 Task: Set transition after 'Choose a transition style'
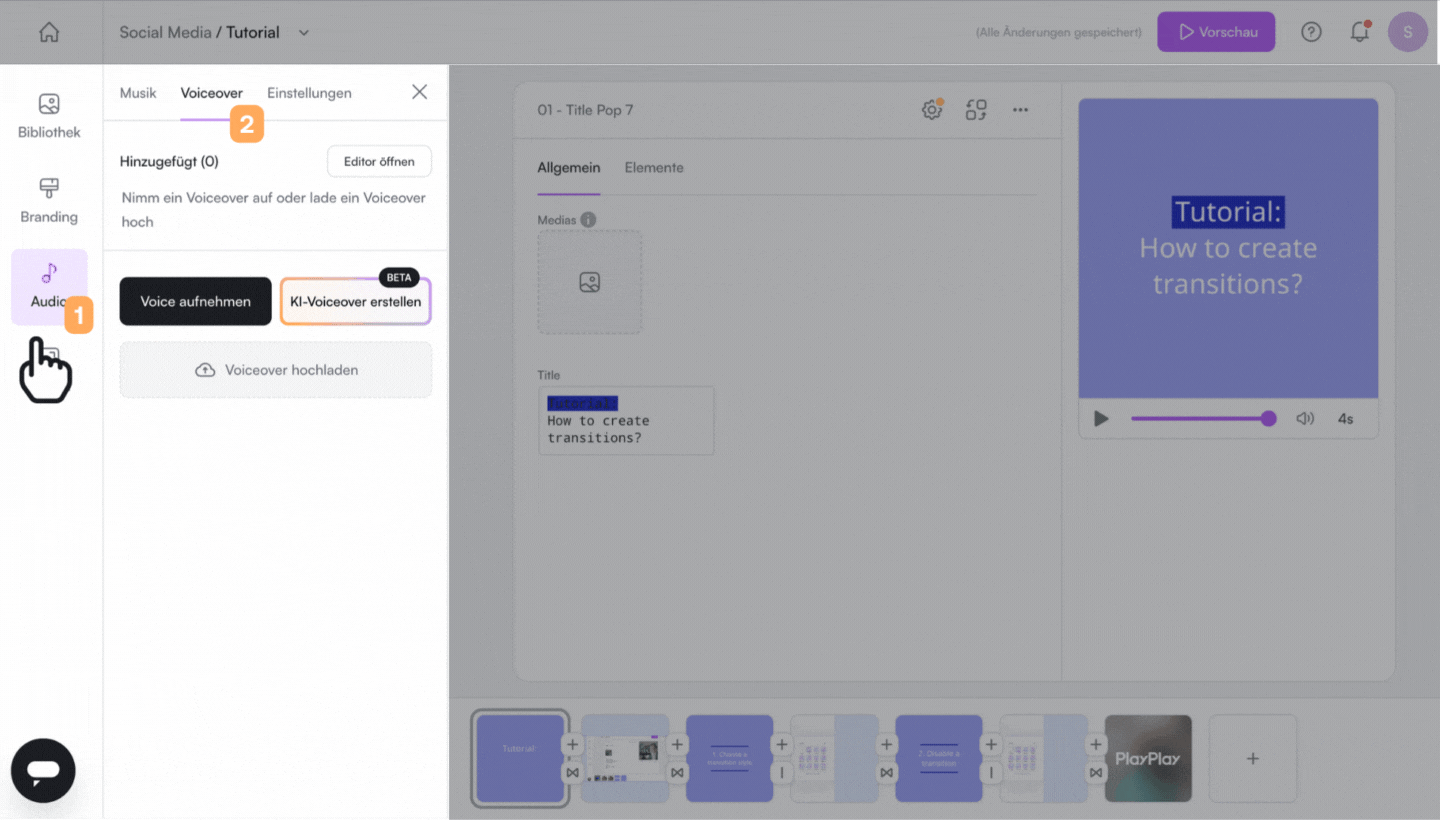point(782,773)
